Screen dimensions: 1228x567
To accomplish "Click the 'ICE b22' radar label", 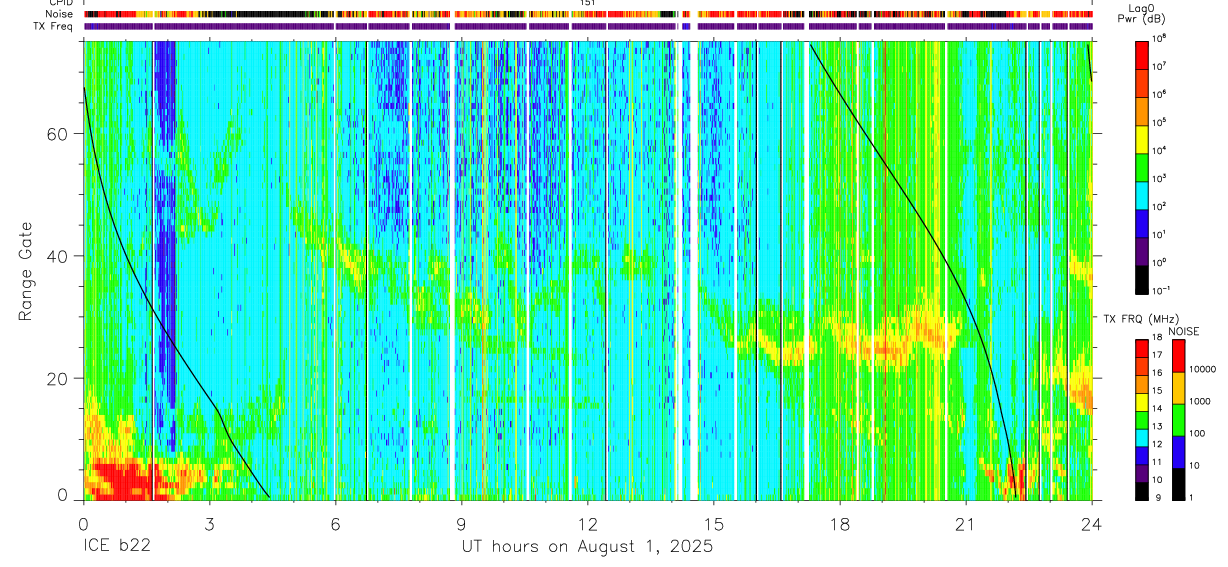I will 118,547.
